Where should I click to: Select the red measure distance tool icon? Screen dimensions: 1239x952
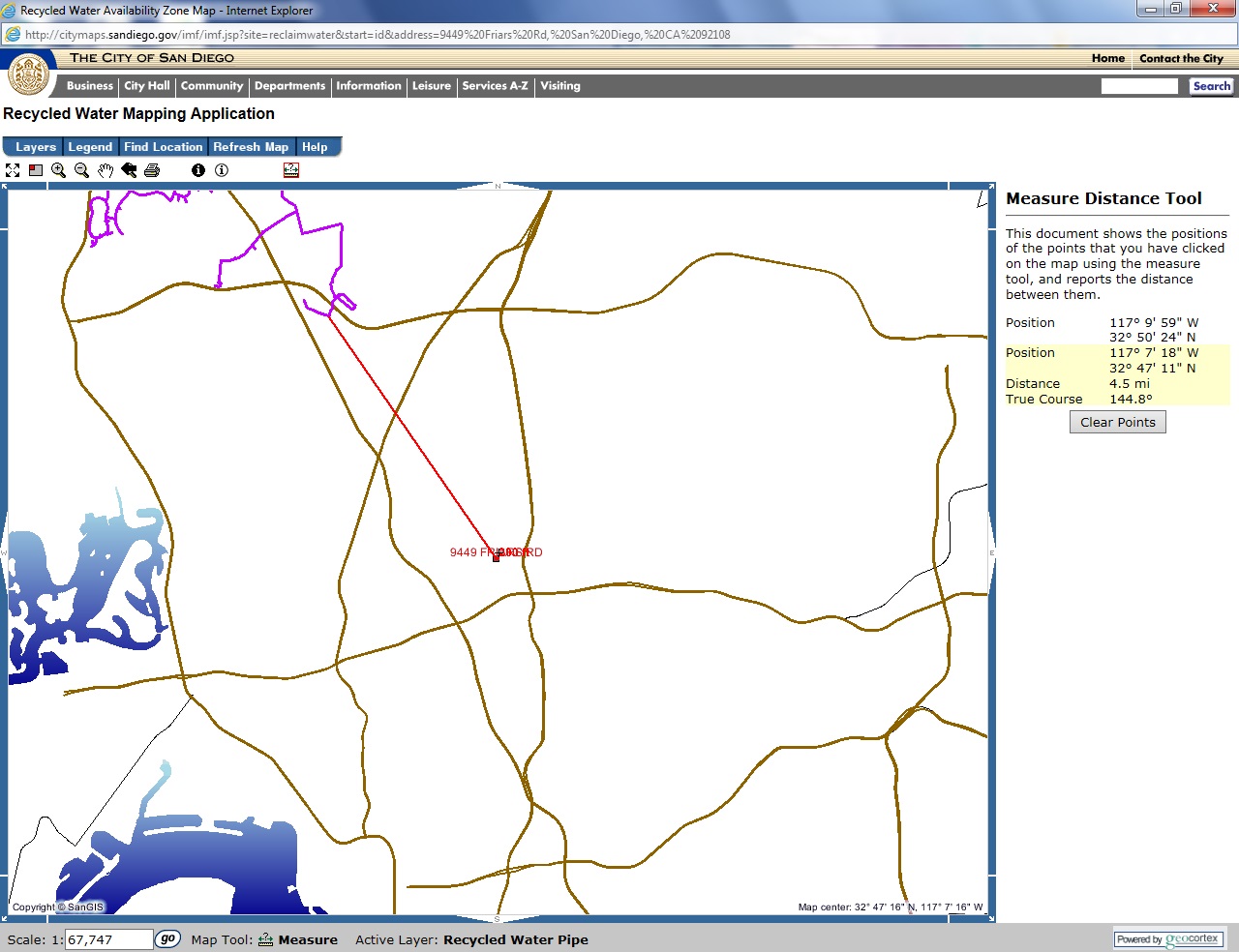tap(291, 170)
